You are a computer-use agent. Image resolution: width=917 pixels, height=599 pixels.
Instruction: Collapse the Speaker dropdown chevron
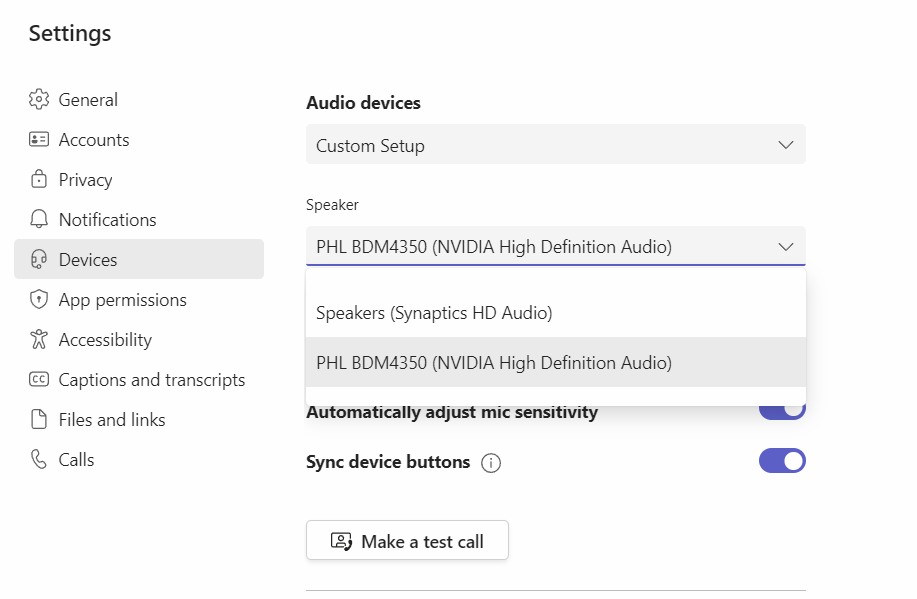click(x=786, y=247)
